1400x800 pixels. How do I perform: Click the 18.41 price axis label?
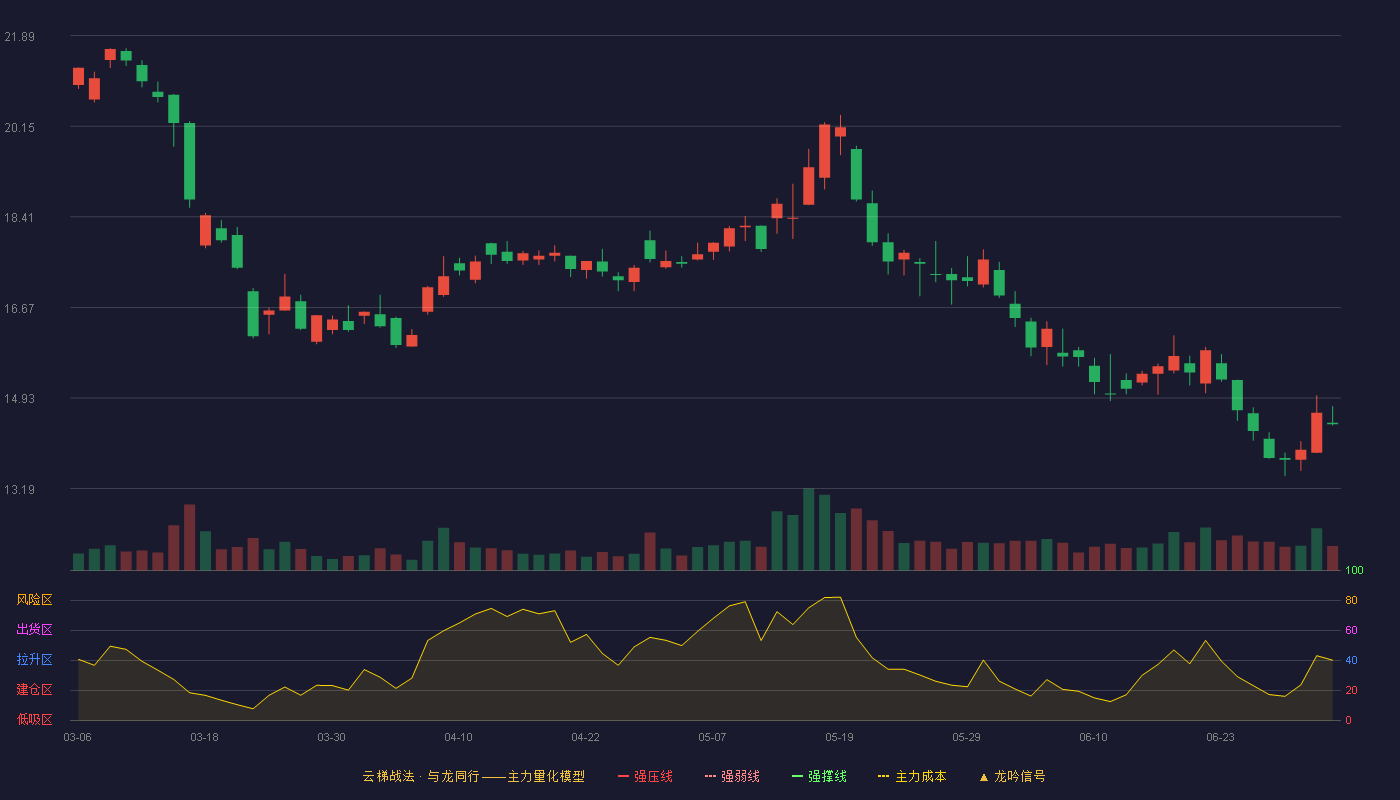(x=19, y=218)
